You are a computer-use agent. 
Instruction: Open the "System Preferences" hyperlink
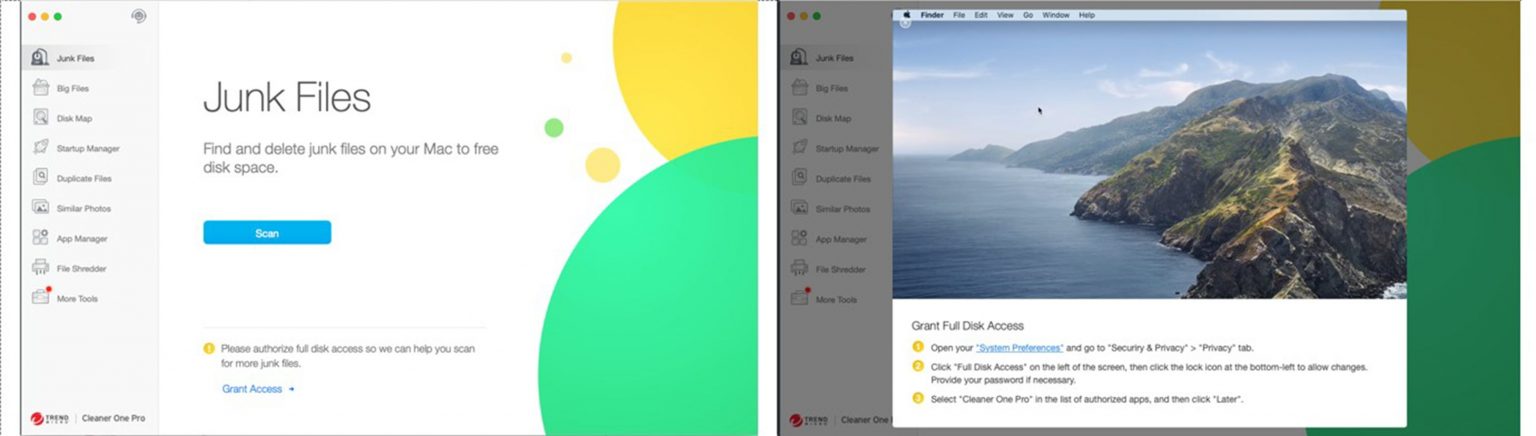[x=1019, y=348]
